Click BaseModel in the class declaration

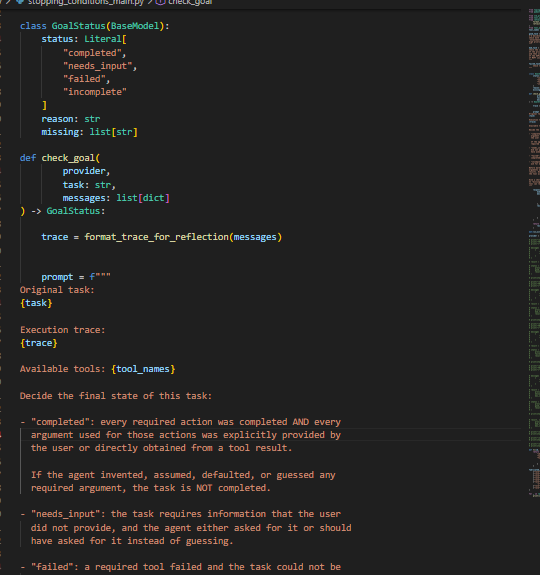pyautogui.click(x=135, y=26)
